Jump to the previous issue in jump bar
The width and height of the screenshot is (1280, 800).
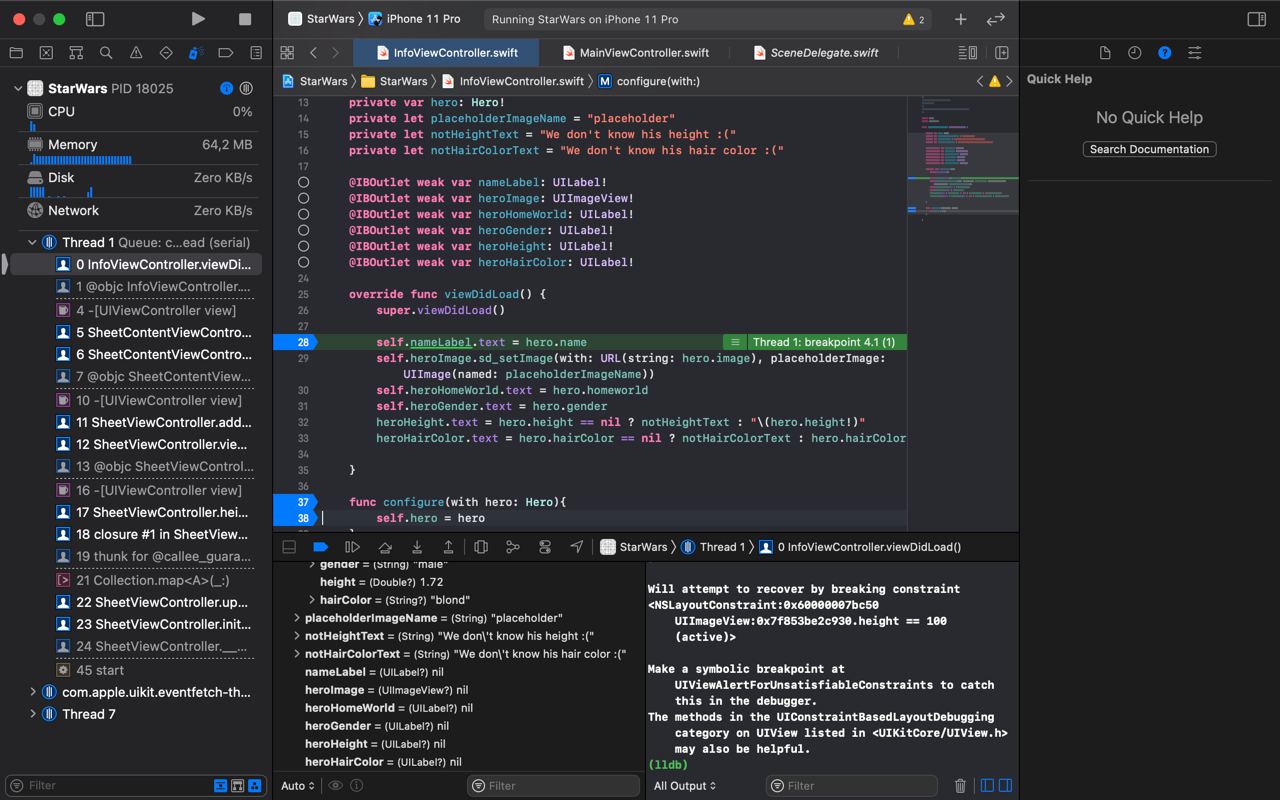tap(980, 81)
